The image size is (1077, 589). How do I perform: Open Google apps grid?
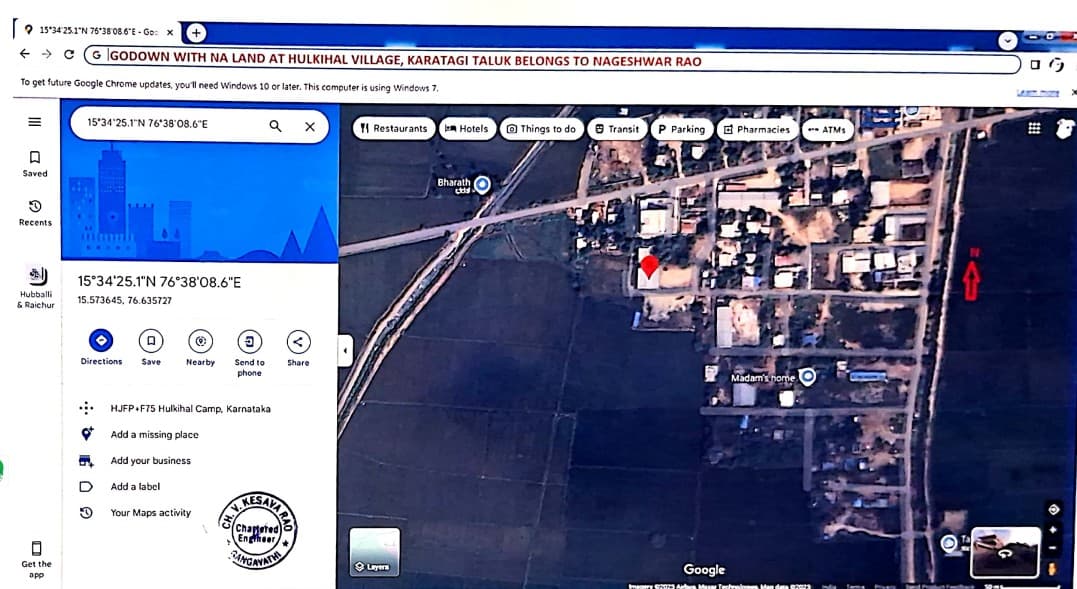1034,128
